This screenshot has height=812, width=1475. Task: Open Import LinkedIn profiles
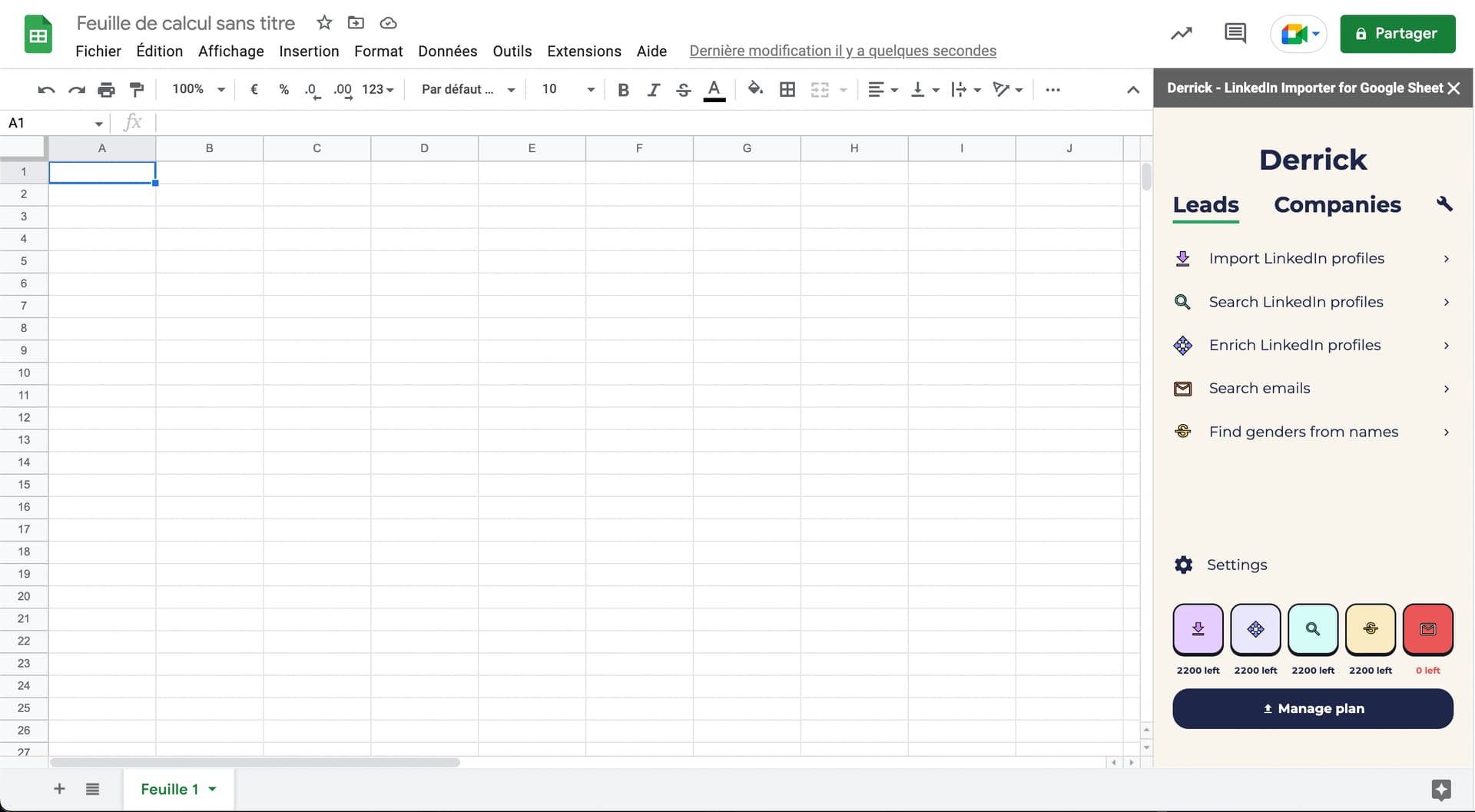click(x=1313, y=259)
